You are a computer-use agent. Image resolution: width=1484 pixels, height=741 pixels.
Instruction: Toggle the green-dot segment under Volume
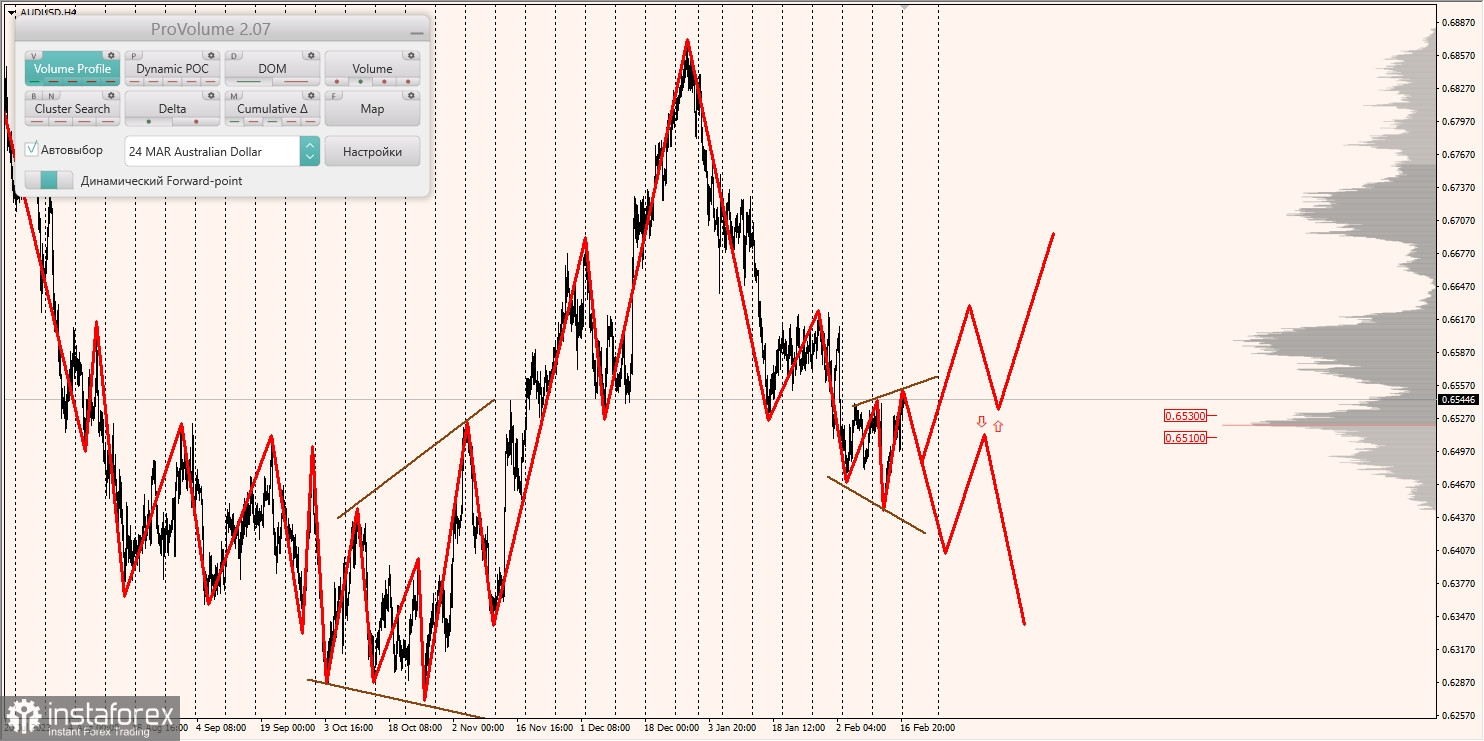click(360, 81)
